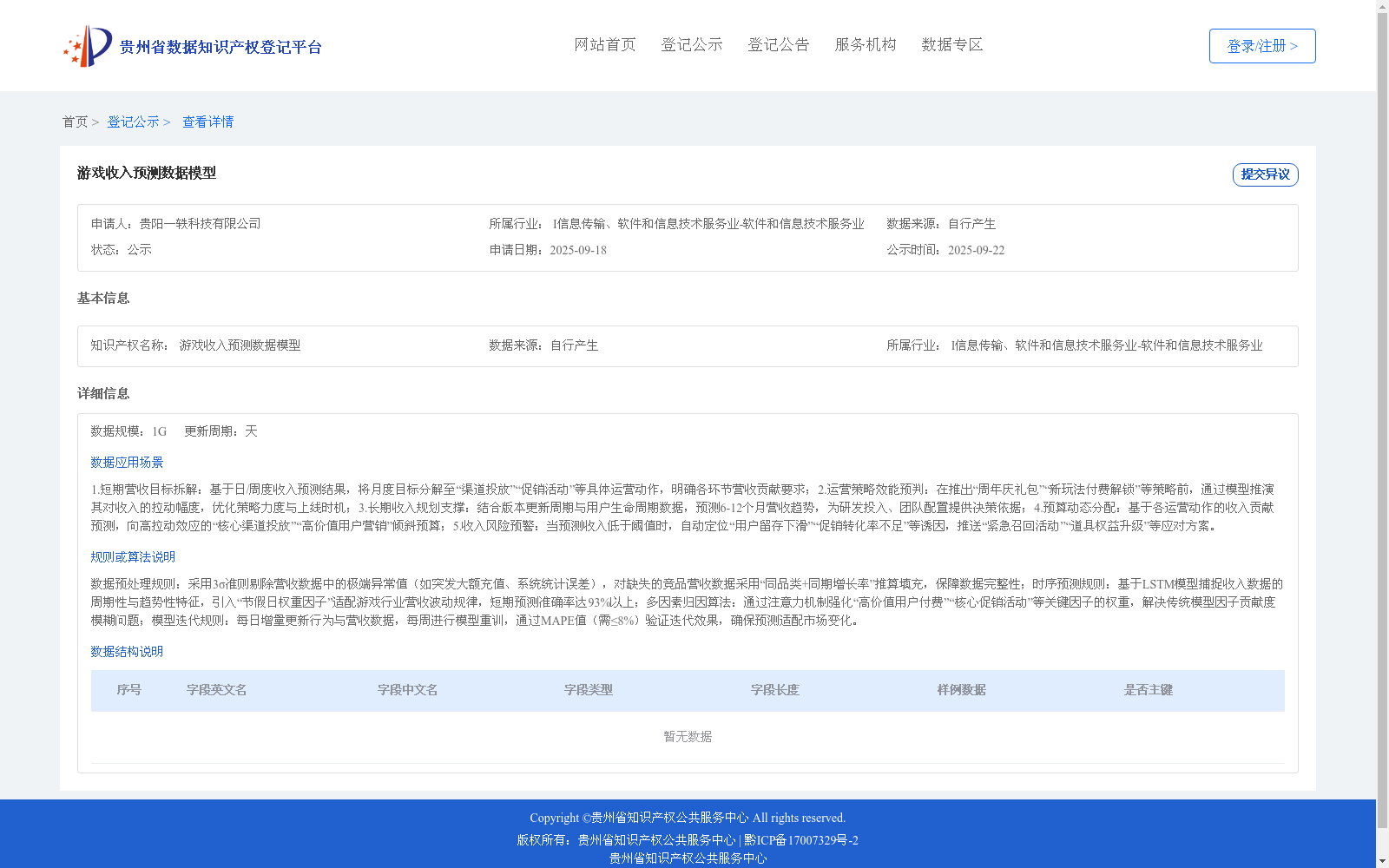Go to 登记公示 menu item
Image resolution: width=1389 pixels, height=868 pixels.
click(x=692, y=45)
